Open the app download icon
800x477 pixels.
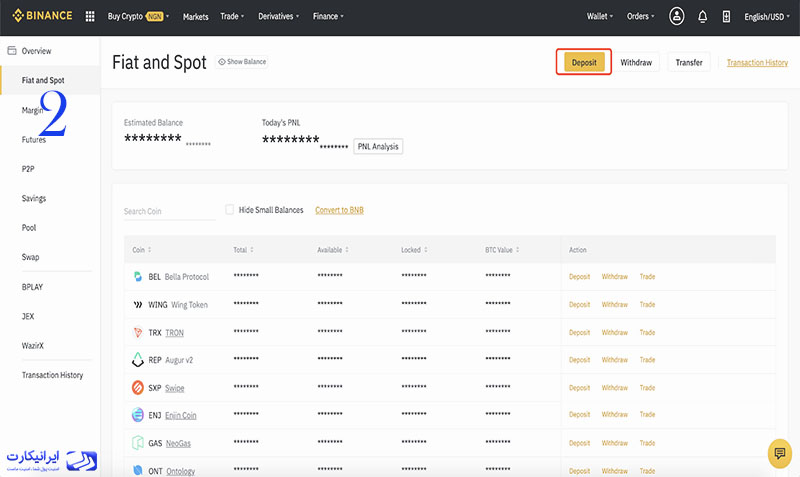tap(726, 17)
